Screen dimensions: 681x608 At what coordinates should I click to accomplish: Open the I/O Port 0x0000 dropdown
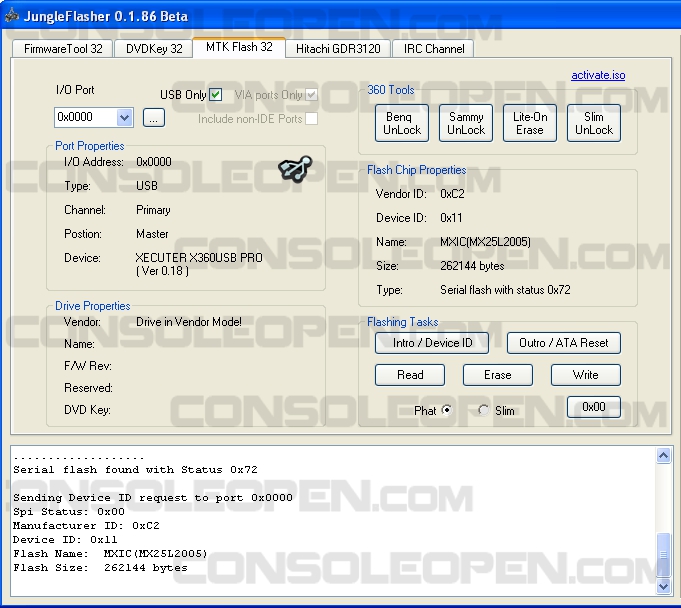[124, 117]
